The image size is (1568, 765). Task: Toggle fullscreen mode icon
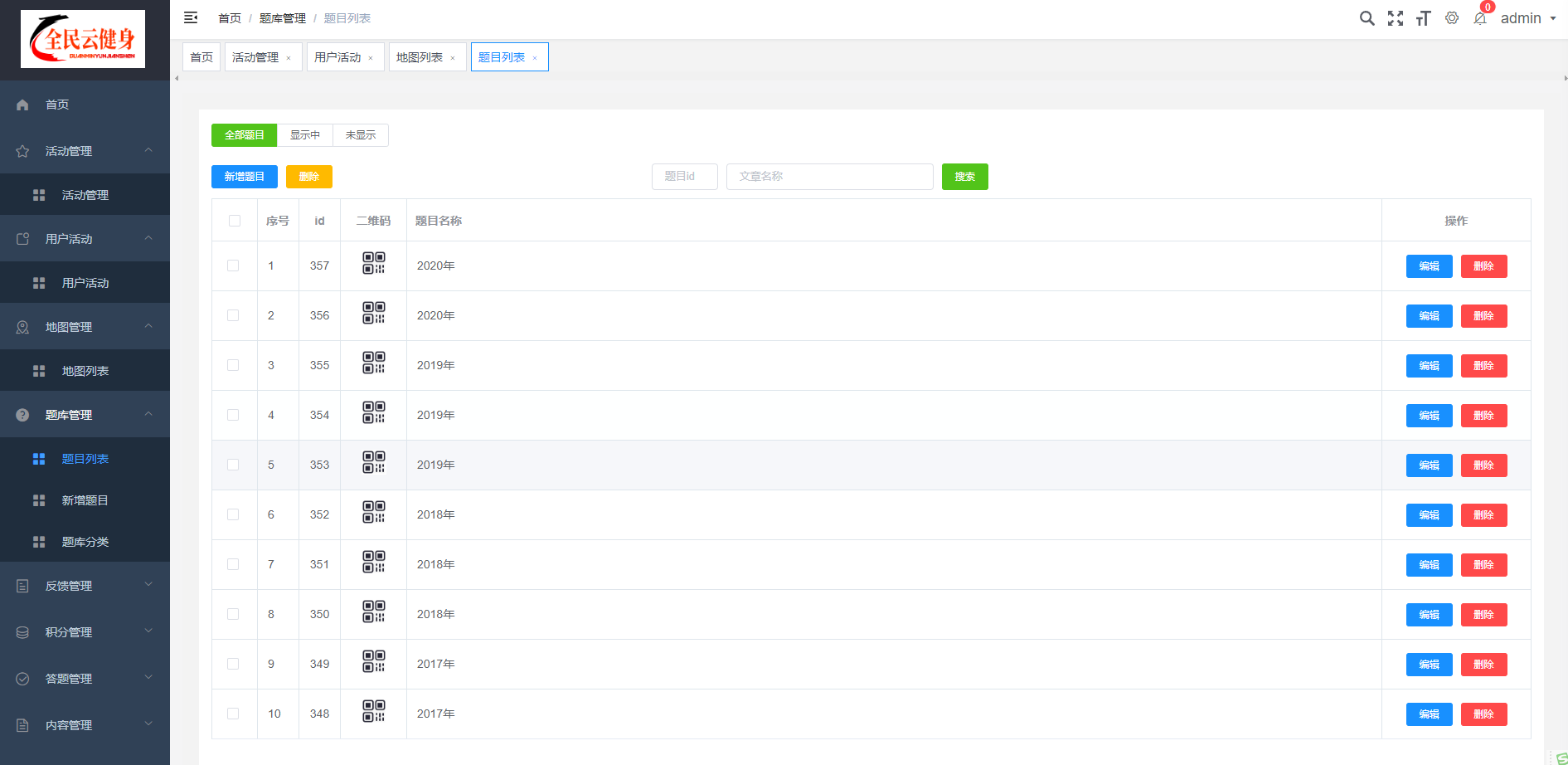click(1396, 18)
